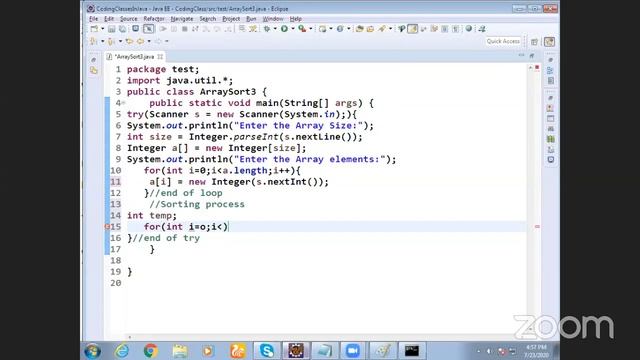Open the Refactor menu
Image resolution: width=640 pixels, height=360 pixels.
tap(154, 19)
